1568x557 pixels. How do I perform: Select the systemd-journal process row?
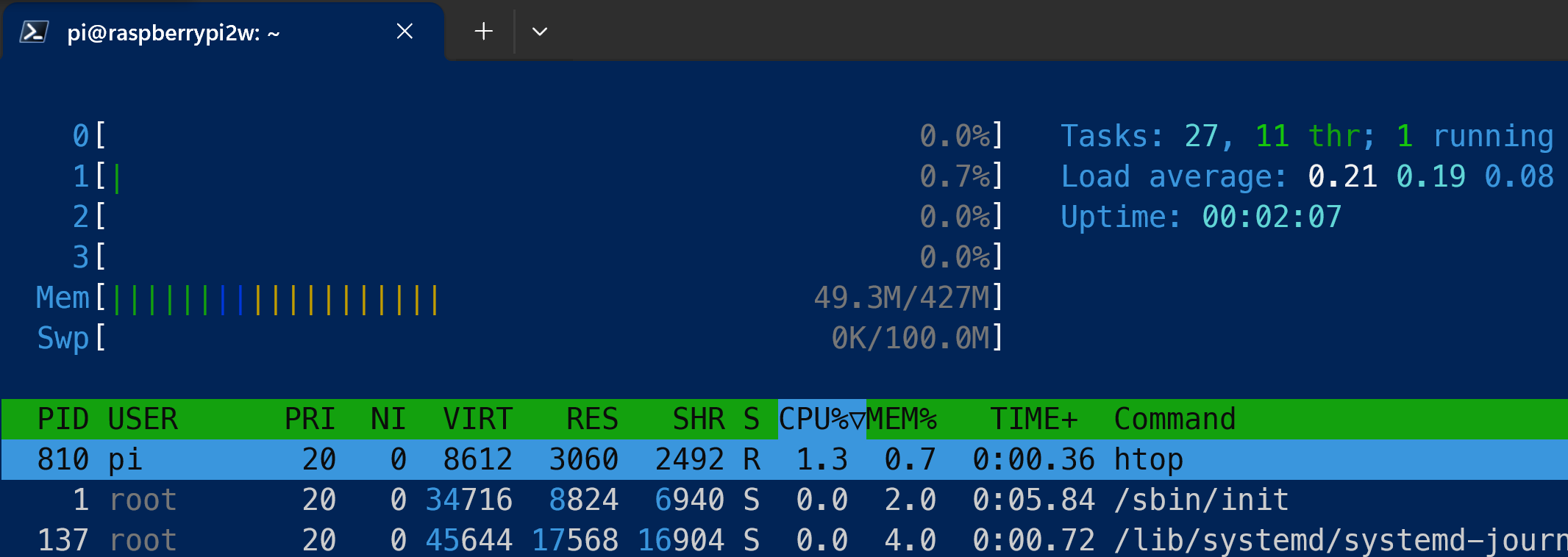tap(784, 540)
